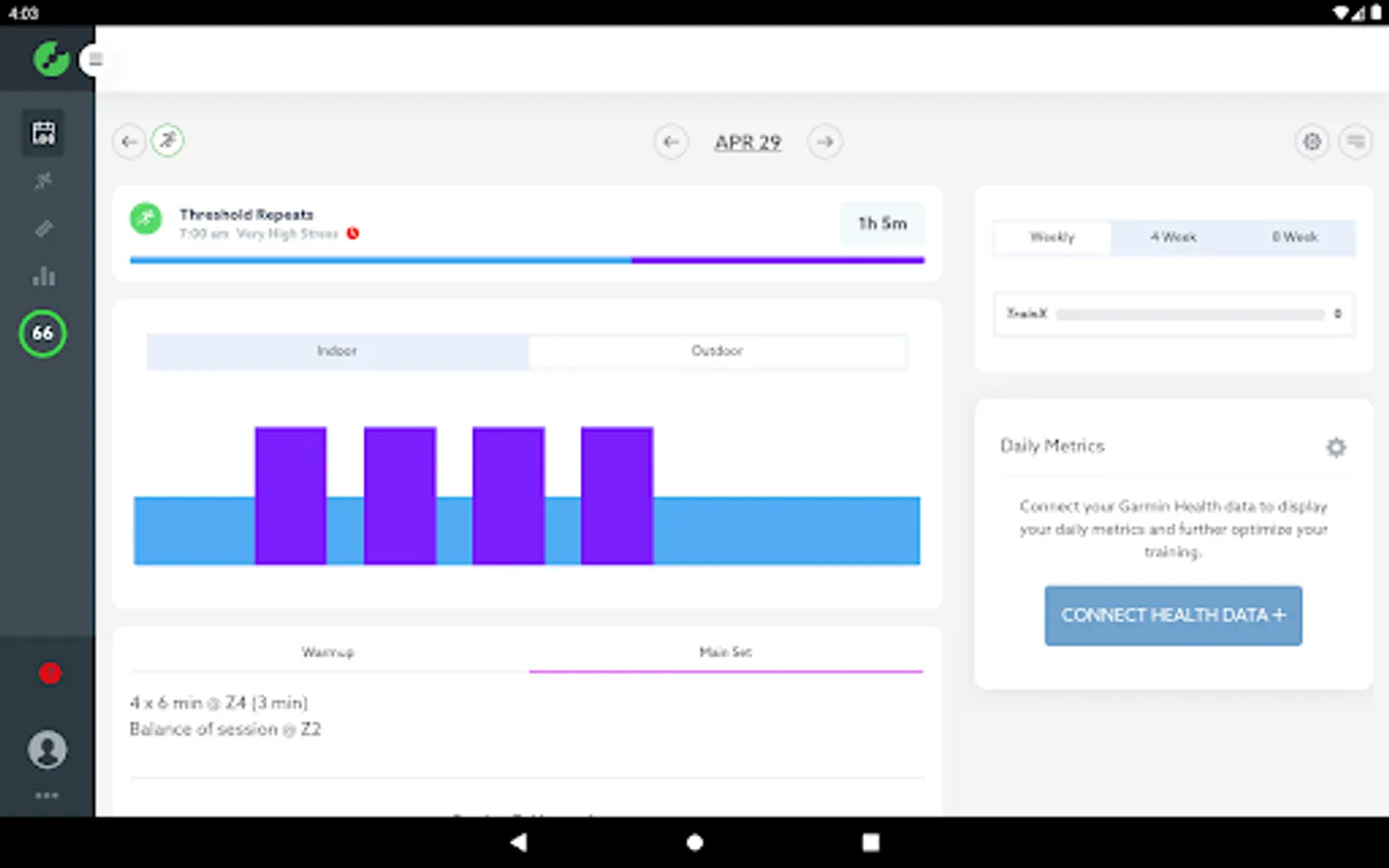The height and width of the screenshot is (868, 1389).
Task: Open the settings gear in the top right header
Action: coord(1312,142)
